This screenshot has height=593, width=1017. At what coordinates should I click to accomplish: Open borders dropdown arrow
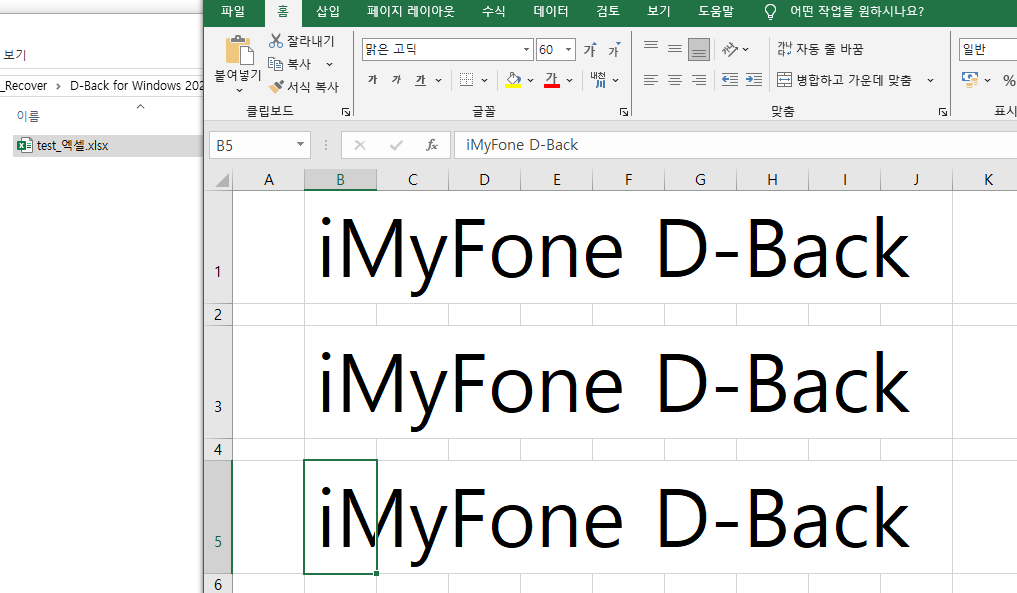coord(485,80)
